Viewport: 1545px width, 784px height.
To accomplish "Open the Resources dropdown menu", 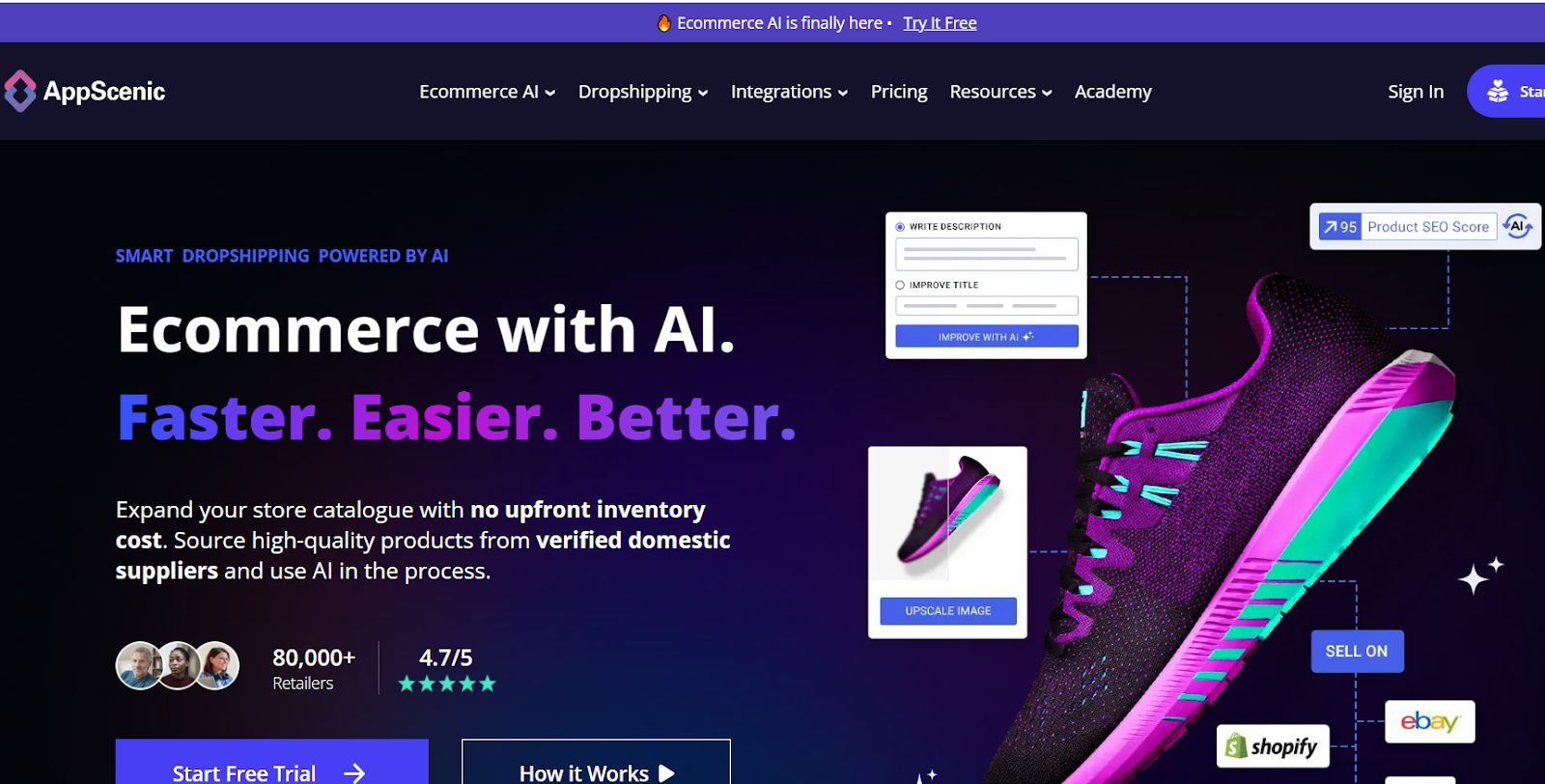I will (x=1000, y=92).
